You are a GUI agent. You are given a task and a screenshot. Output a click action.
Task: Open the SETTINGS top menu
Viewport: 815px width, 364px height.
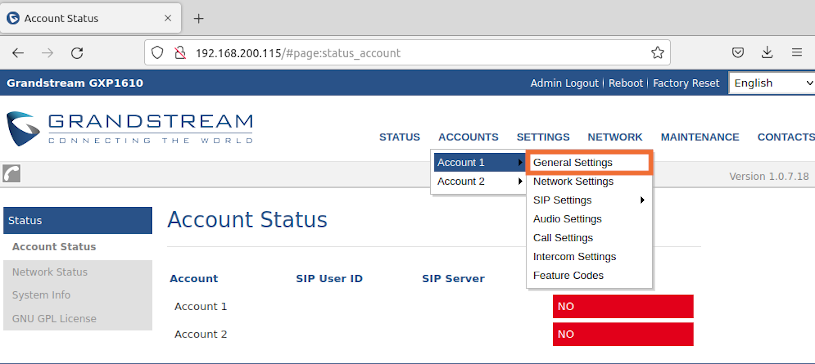[x=543, y=137]
